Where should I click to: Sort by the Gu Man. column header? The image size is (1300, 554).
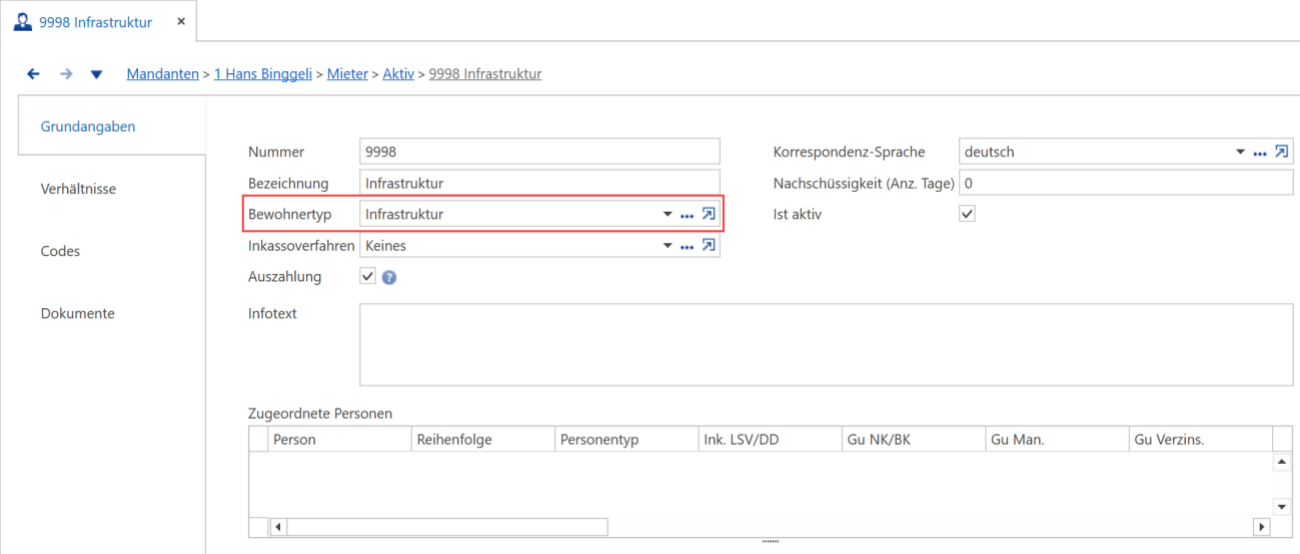point(1056,440)
